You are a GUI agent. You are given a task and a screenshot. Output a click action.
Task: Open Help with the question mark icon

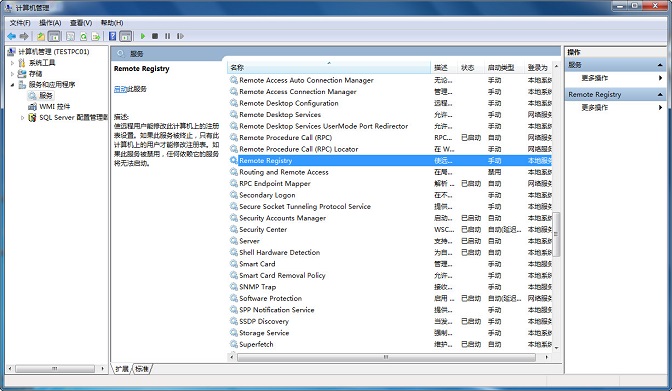(112, 36)
